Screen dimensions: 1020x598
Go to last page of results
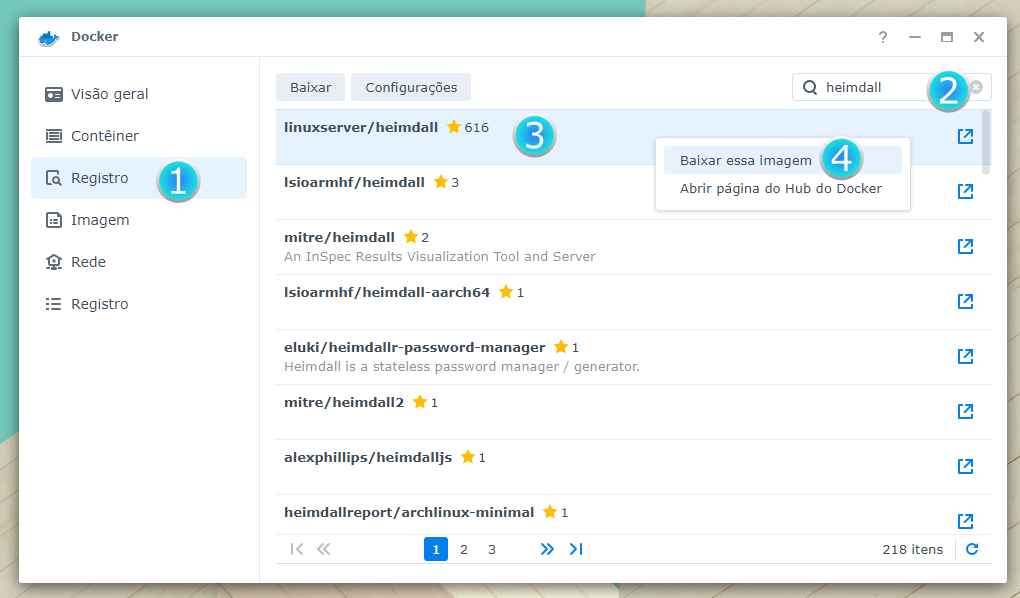(x=576, y=549)
